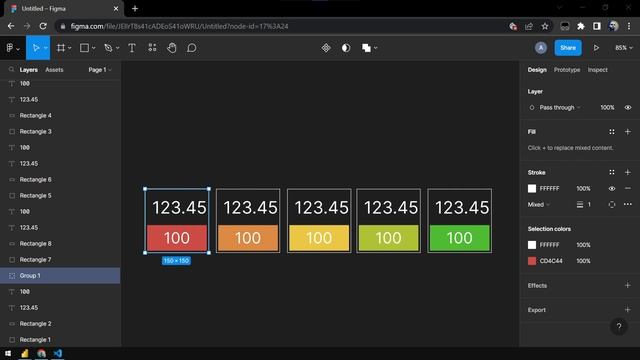The width and height of the screenshot is (640, 360).
Task: Open the help question mark button
Action: [619, 327]
